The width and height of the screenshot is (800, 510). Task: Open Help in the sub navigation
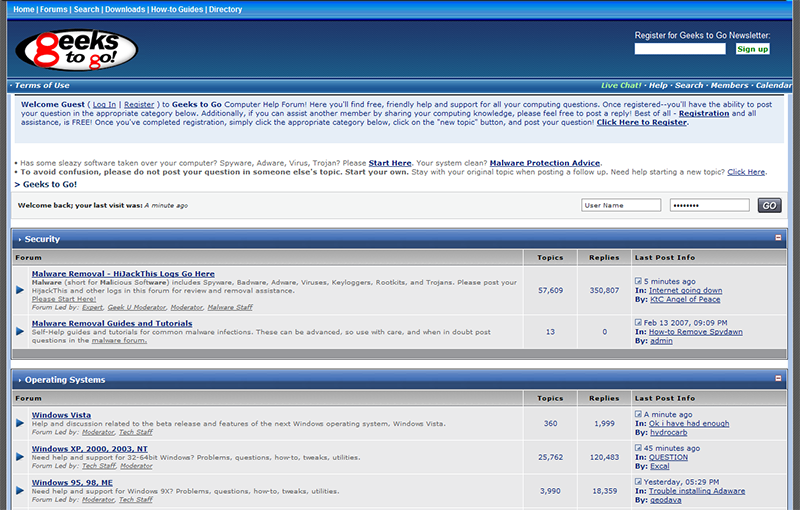pyautogui.click(x=658, y=85)
